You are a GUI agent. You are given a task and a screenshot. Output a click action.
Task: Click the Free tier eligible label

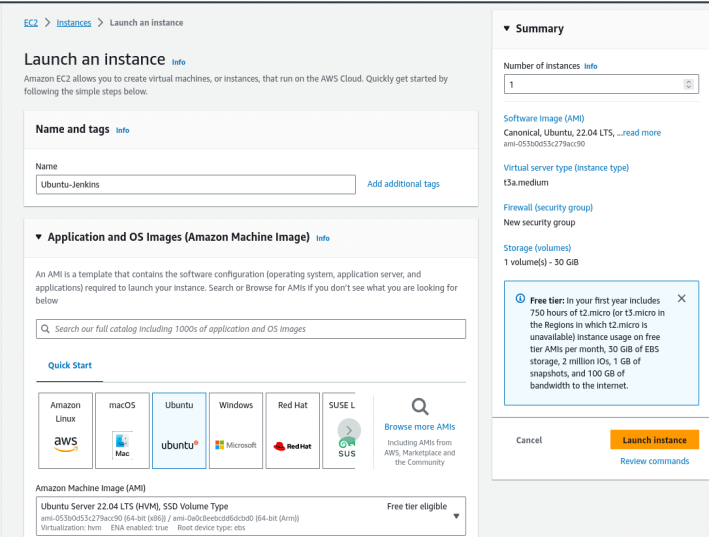[x=417, y=506]
